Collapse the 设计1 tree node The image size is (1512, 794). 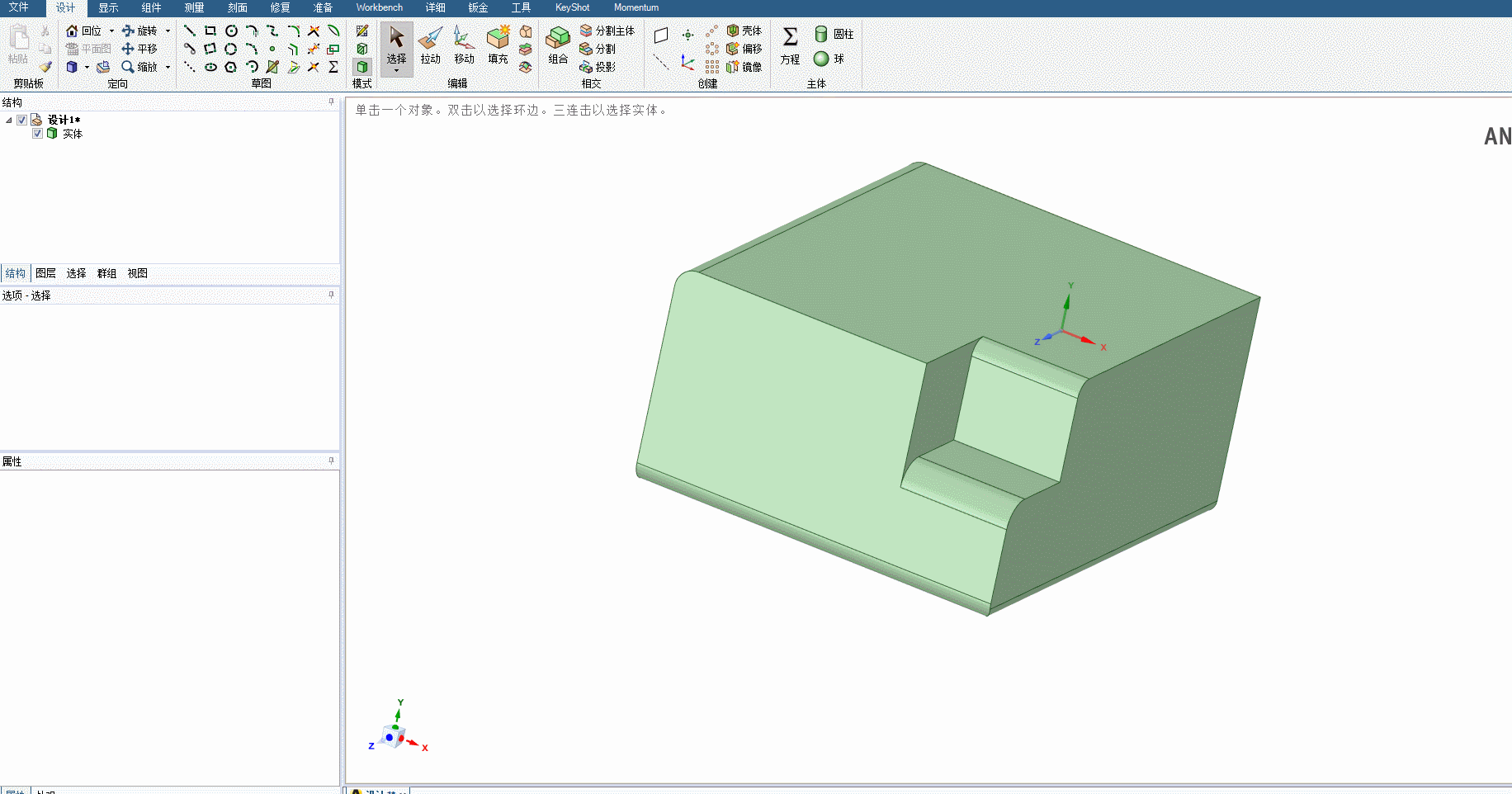click(9, 121)
